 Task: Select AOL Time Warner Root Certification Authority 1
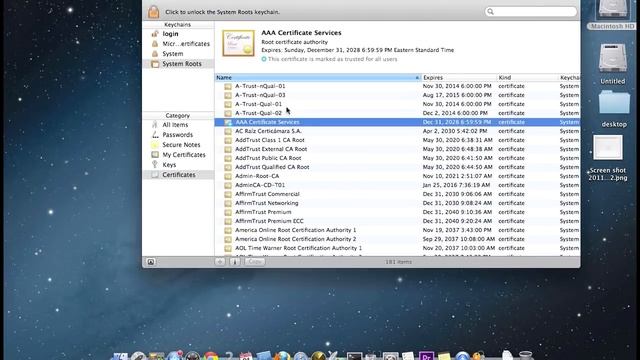point(397,248)
